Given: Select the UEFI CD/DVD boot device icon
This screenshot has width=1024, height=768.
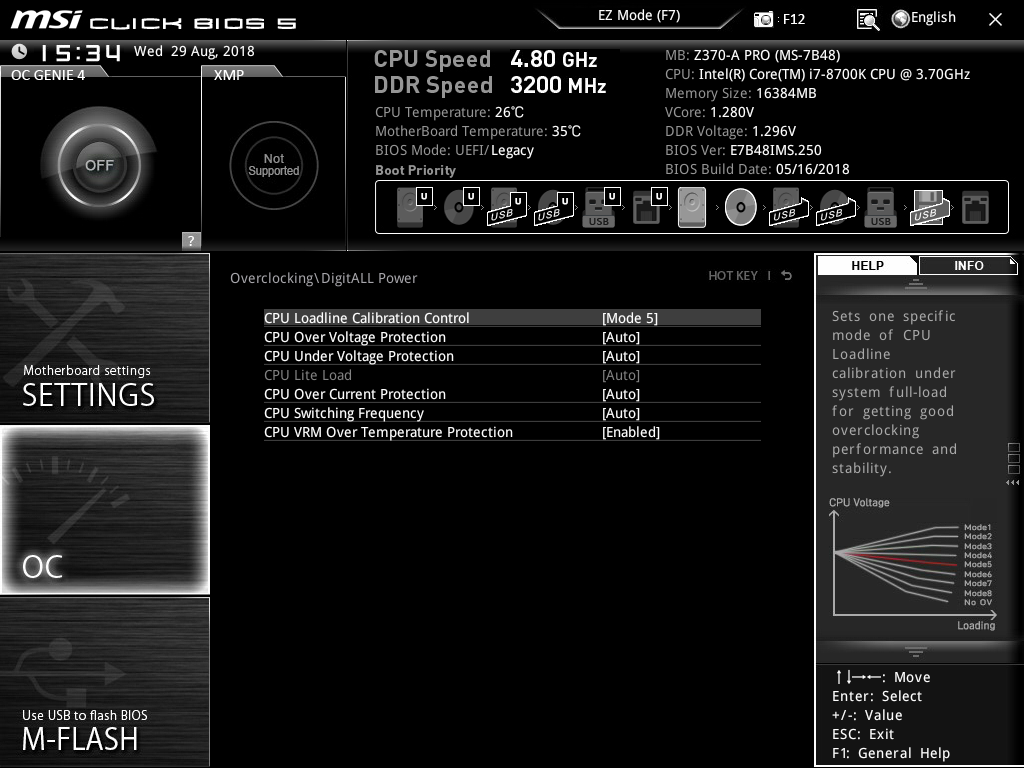Looking at the screenshot, I should click(x=461, y=207).
